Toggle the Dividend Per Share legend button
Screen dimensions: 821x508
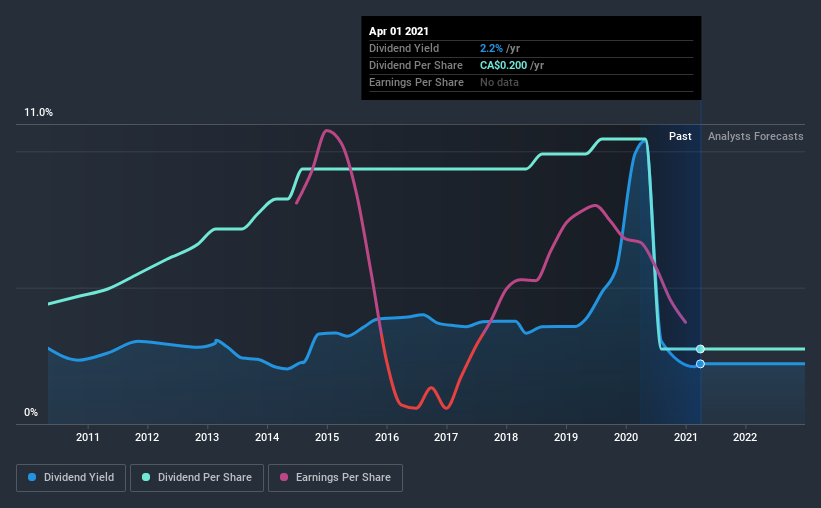pos(197,478)
